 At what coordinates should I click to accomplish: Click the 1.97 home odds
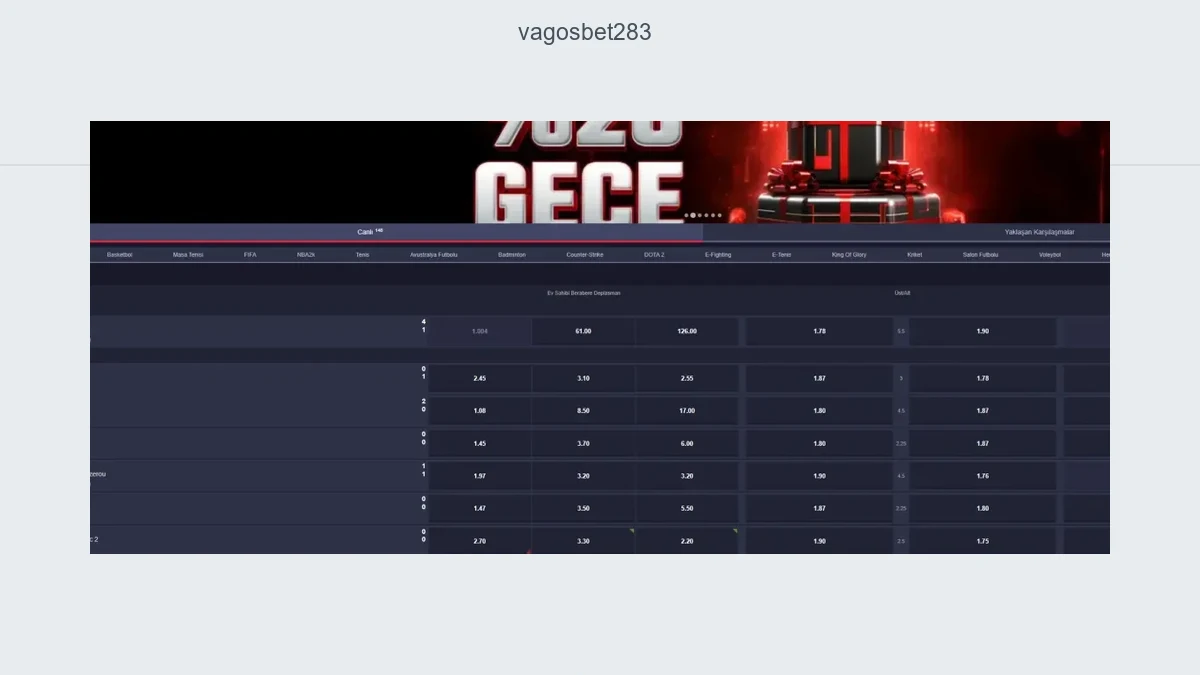(480, 476)
